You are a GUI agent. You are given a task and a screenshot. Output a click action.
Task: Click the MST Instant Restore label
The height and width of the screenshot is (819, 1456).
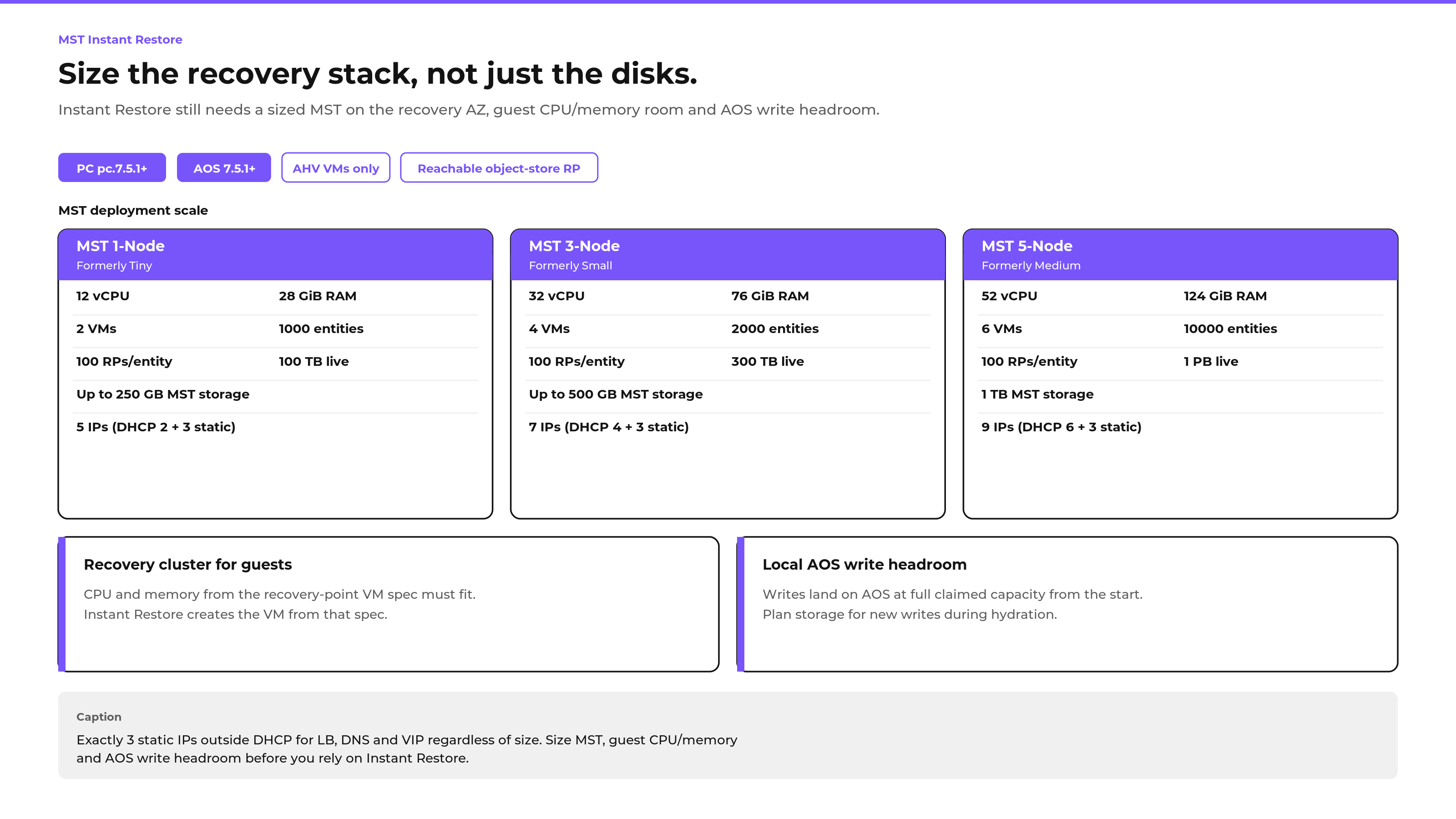pyautogui.click(x=121, y=40)
